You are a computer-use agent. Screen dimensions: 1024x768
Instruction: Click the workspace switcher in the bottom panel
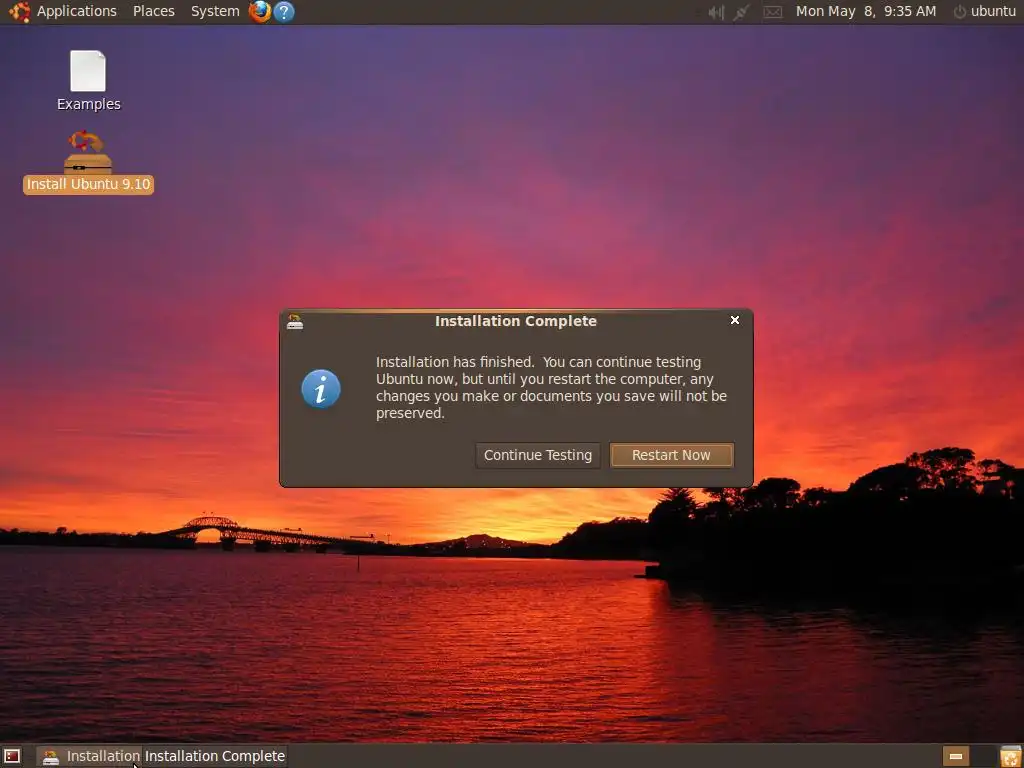click(x=968, y=756)
